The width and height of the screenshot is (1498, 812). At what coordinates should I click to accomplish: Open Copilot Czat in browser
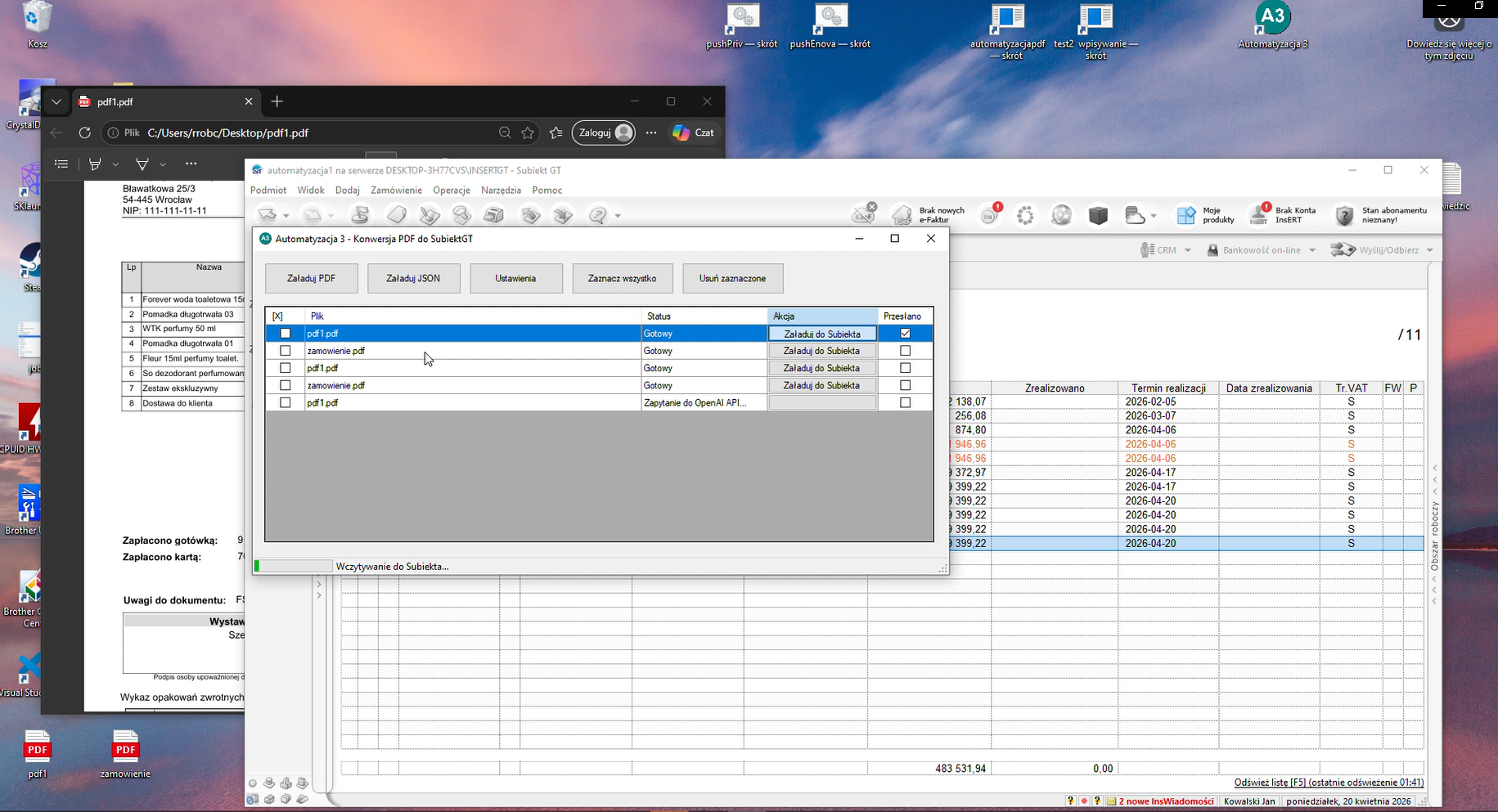(x=693, y=132)
